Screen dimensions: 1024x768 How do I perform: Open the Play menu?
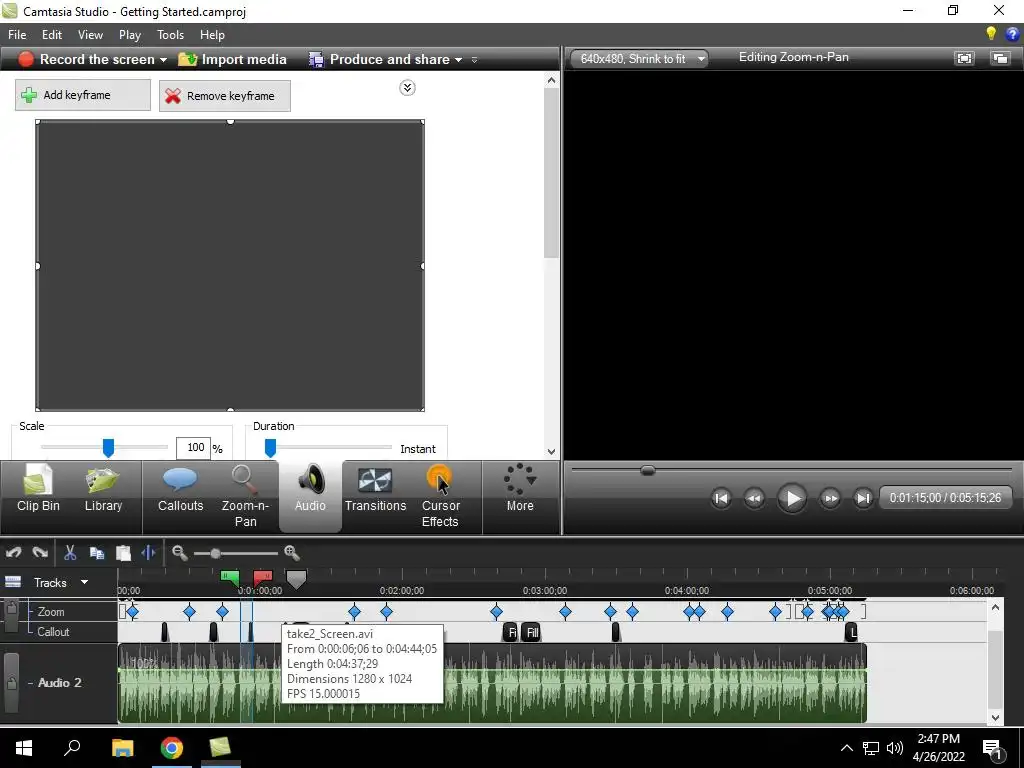coord(129,35)
